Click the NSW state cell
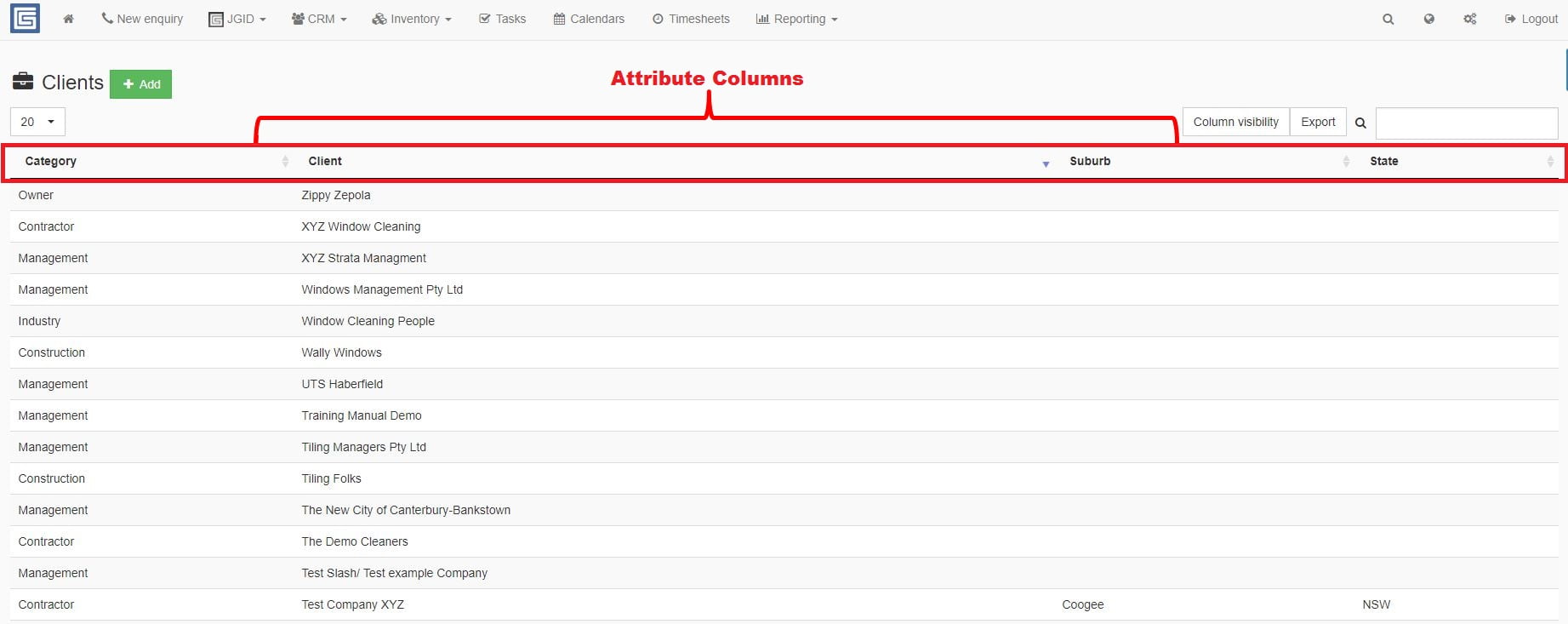 1376,604
